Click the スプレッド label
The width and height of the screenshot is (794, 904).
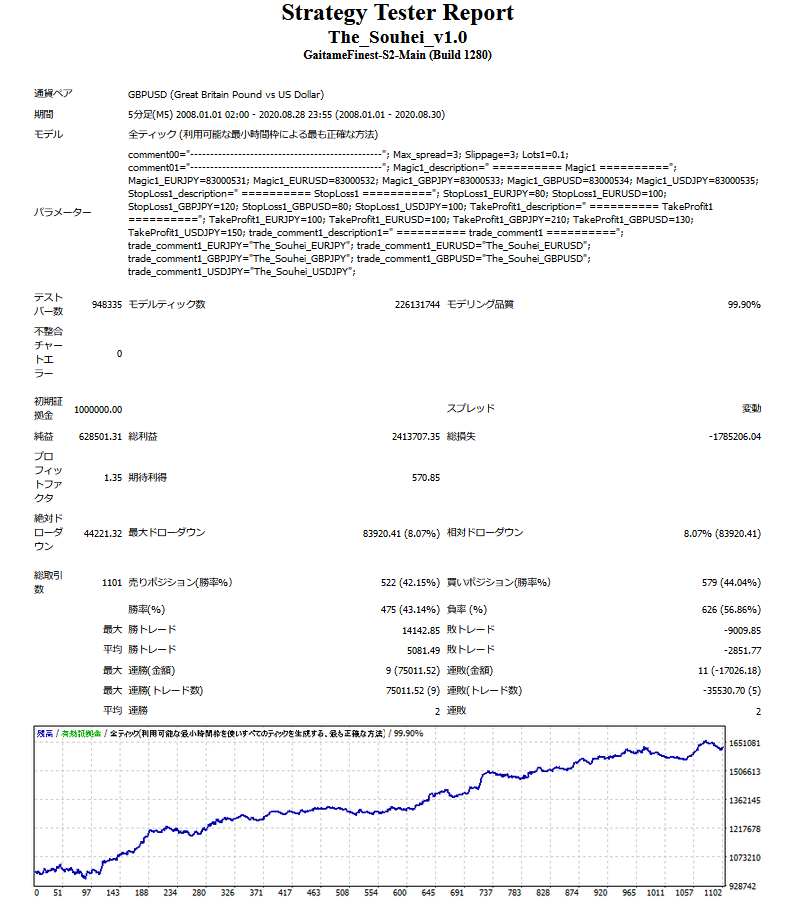click(470, 409)
